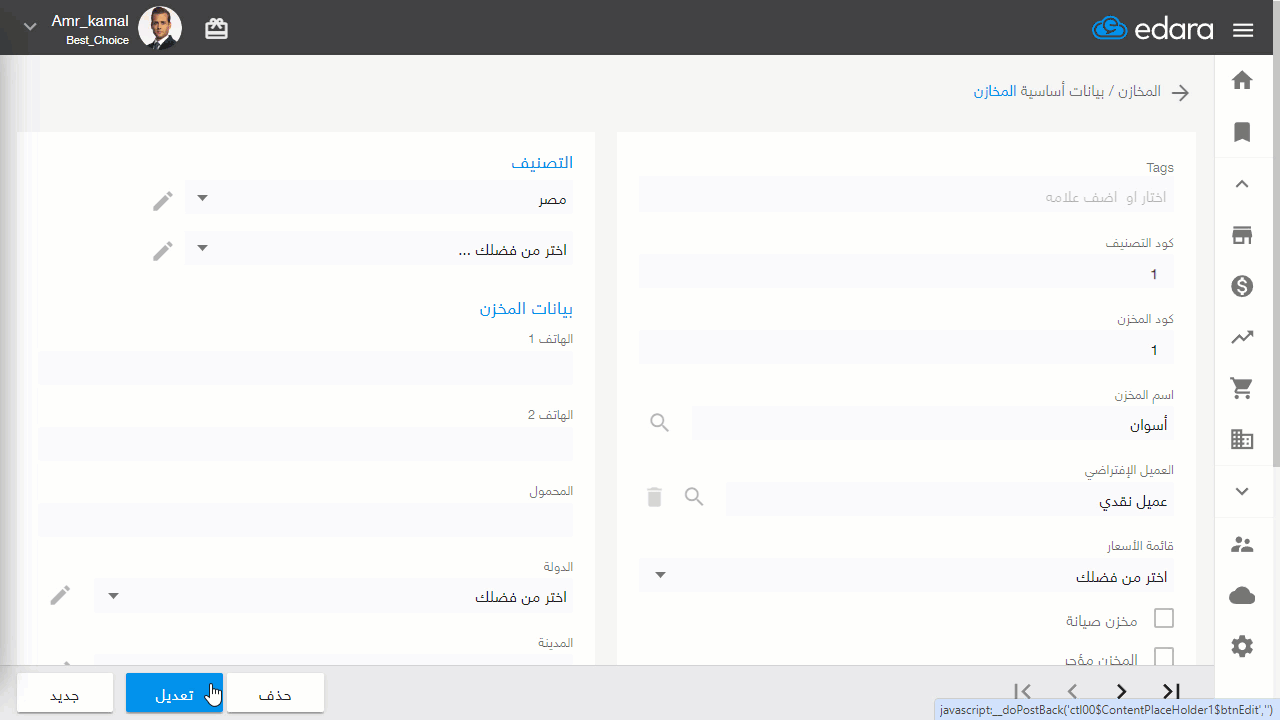Delete default customer with the trash icon
This screenshot has width=1280, height=720.
(654, 496)
